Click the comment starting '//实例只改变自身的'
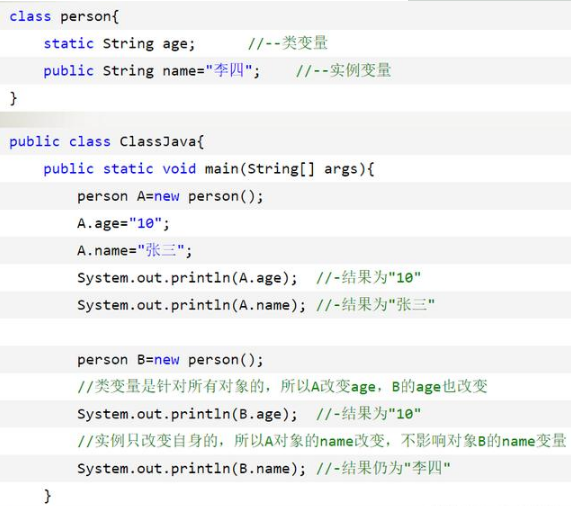 pyautogui.click(x=322, y=441)
